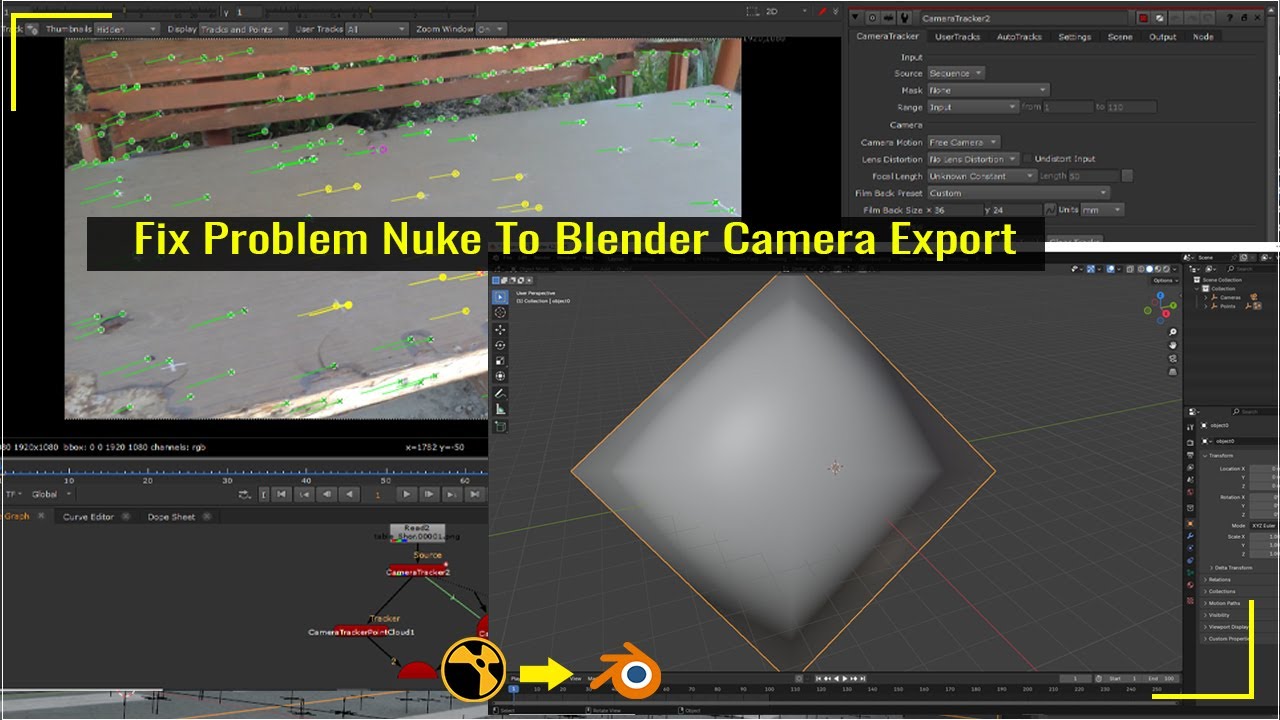Open the Units mm dropdown

[1102, 210]
